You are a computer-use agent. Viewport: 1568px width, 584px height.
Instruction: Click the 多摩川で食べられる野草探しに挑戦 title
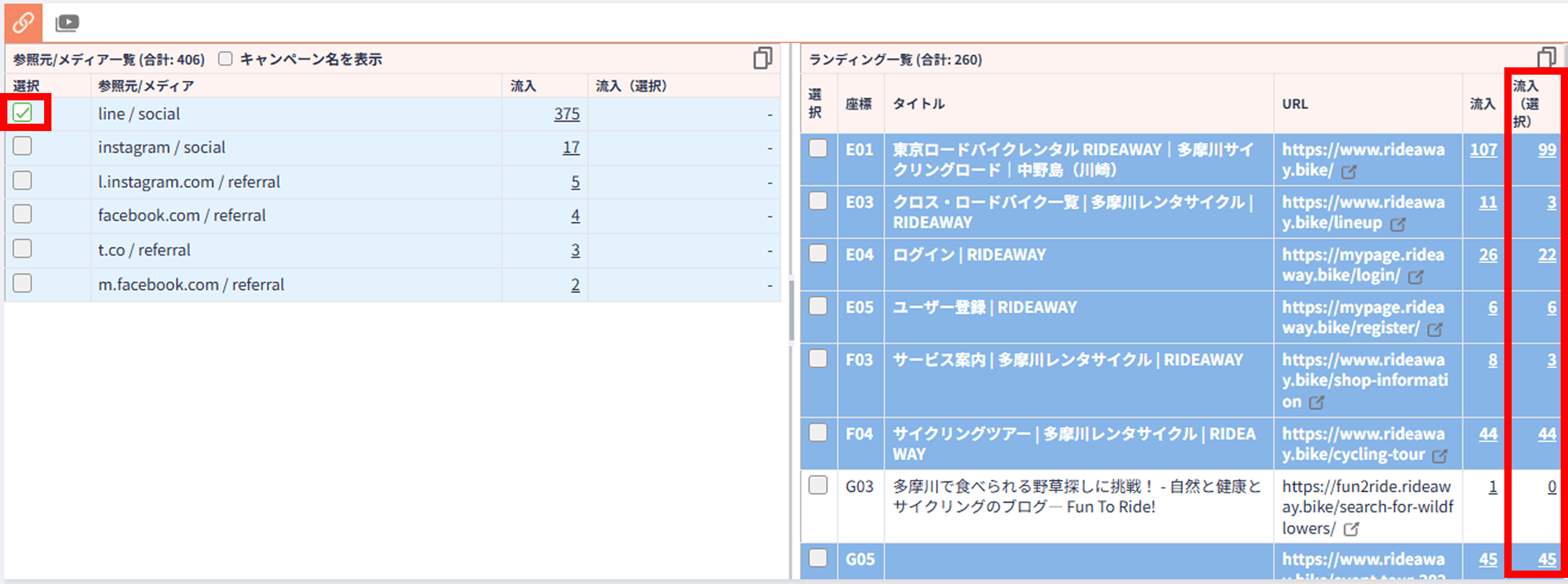(x=1077, y=496)
